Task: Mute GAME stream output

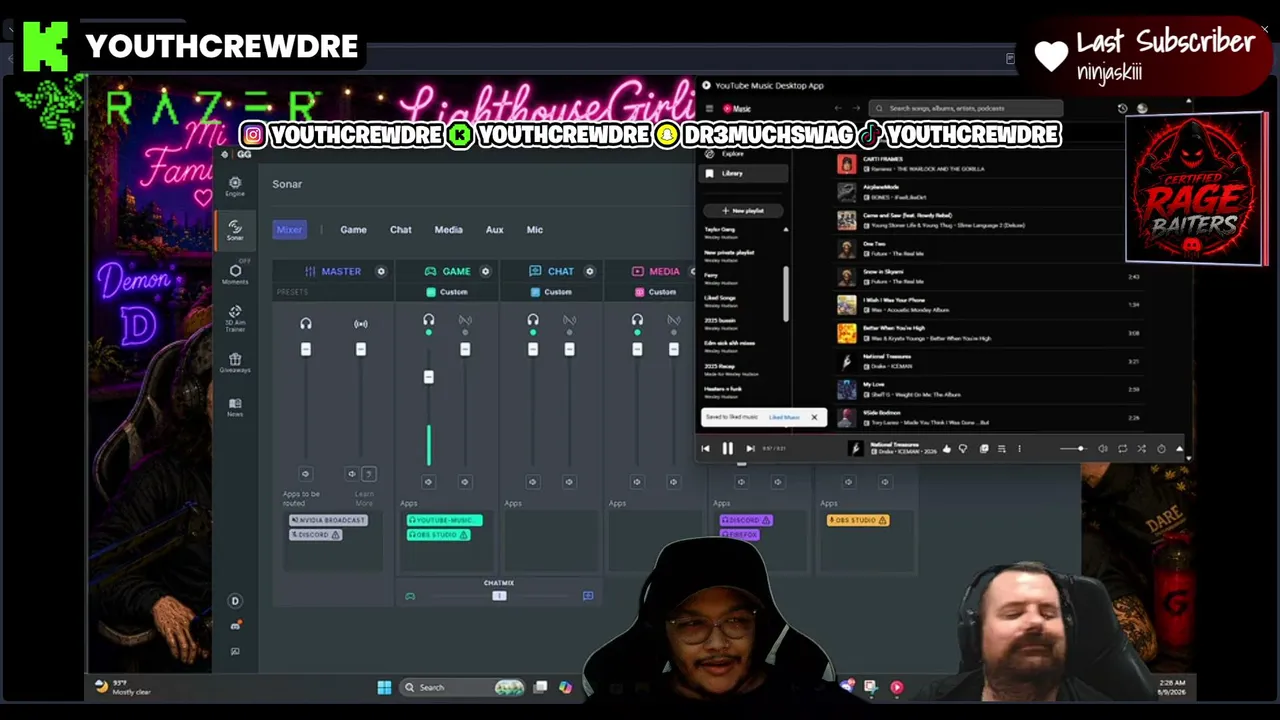Action: coord(465,482)
